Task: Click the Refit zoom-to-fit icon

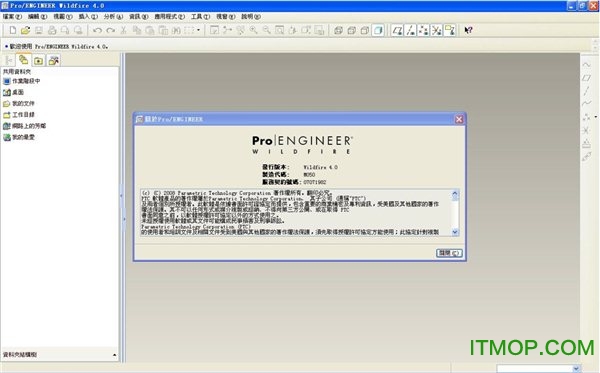Action: click(280, 30)
